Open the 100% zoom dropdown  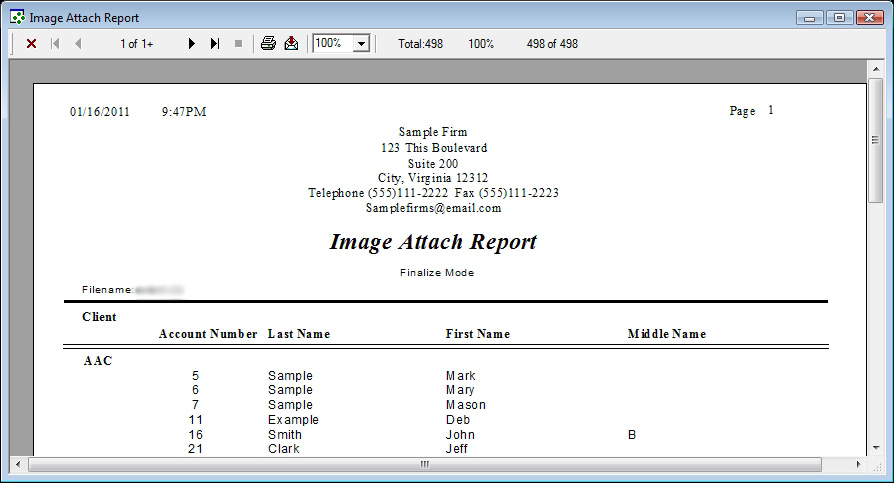361,44
